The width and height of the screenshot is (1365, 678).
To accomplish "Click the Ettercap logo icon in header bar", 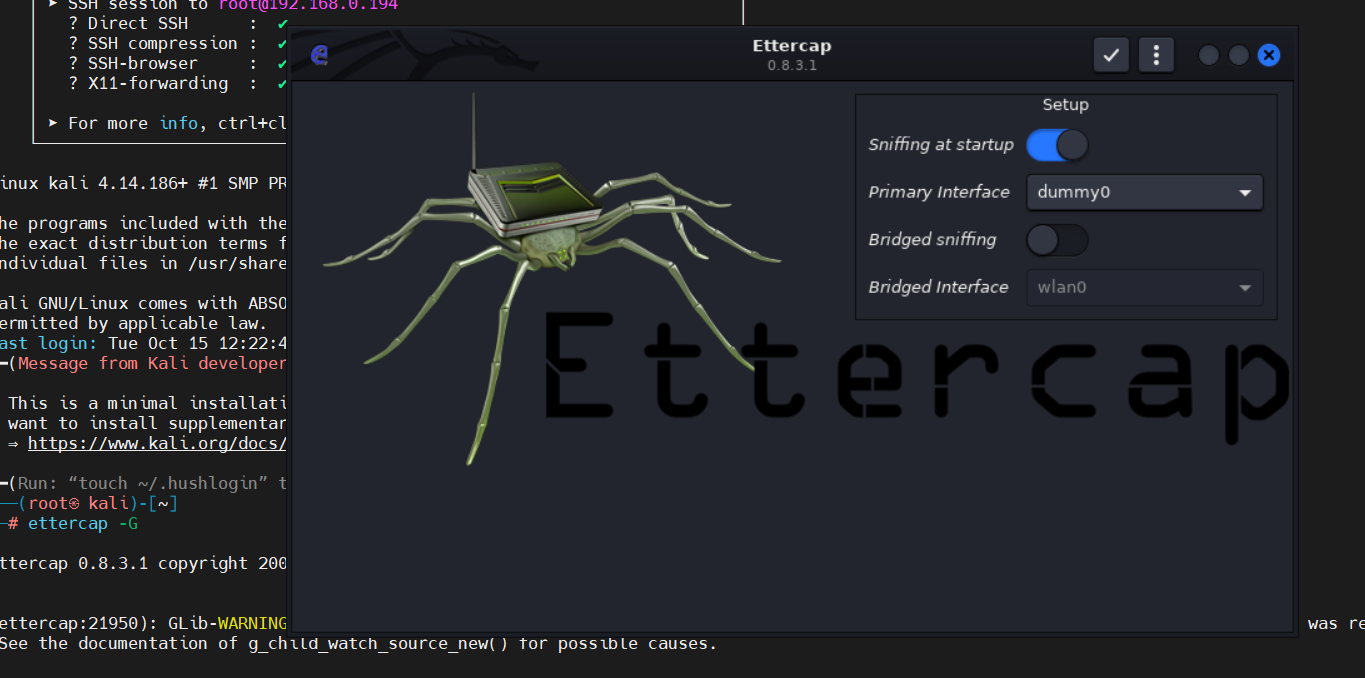I will tap(320, 55).
